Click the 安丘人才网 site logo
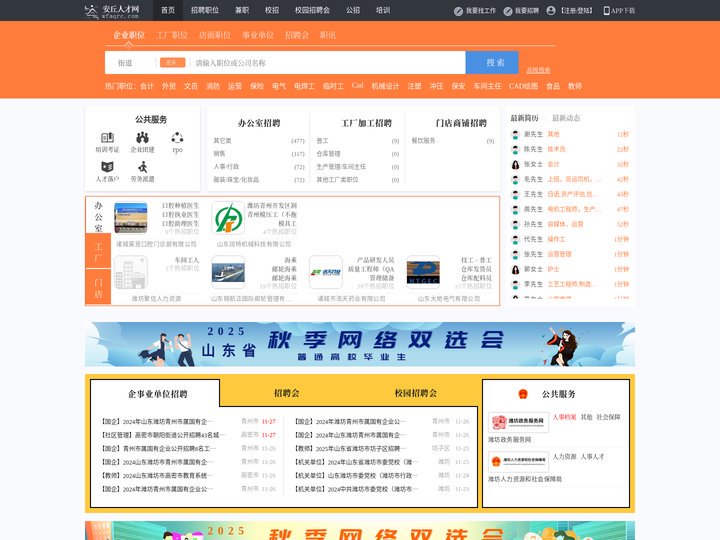The image size is (720, 540). click(112, 11)
